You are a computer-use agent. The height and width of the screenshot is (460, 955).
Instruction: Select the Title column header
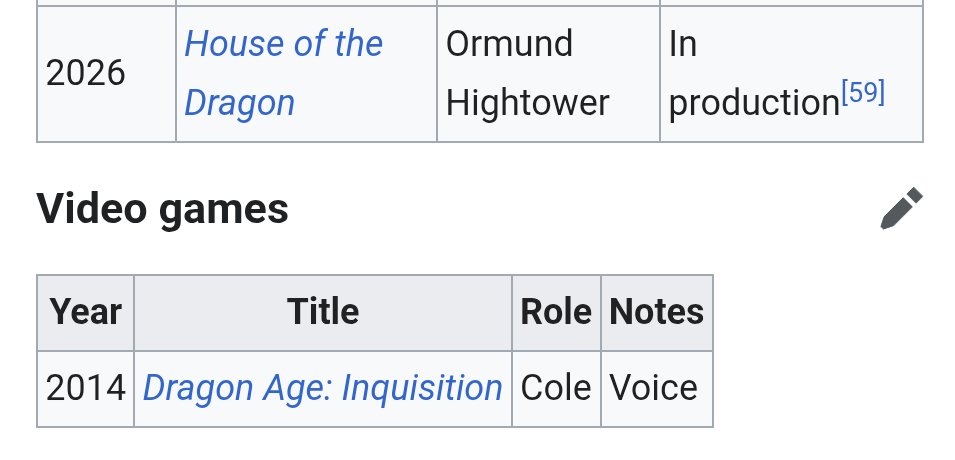click(x=323, y=313)
